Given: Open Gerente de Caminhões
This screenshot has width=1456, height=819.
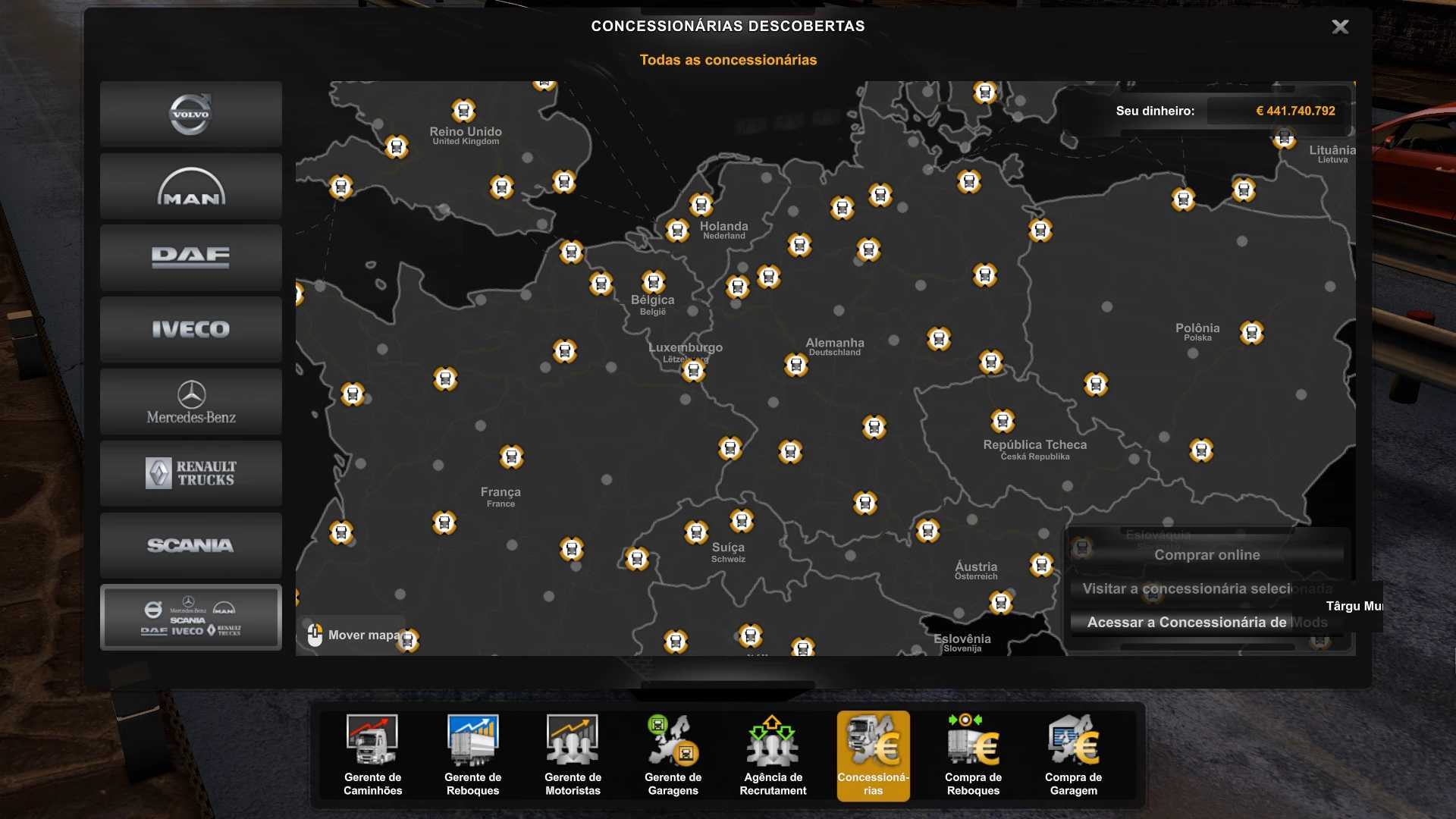Looking at the screenshot, I should point(372,755).
